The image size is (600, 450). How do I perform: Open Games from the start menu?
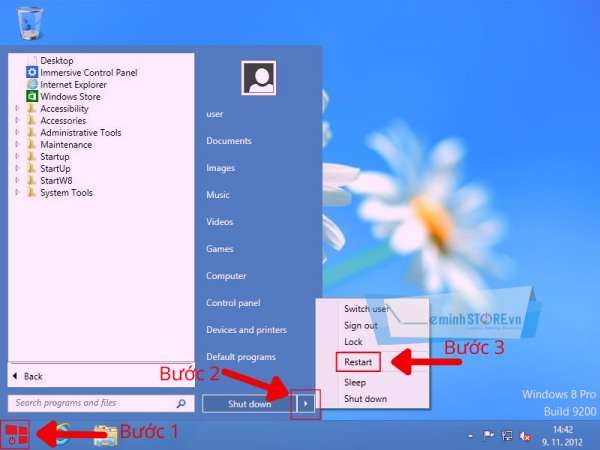[x=220, y=249]
